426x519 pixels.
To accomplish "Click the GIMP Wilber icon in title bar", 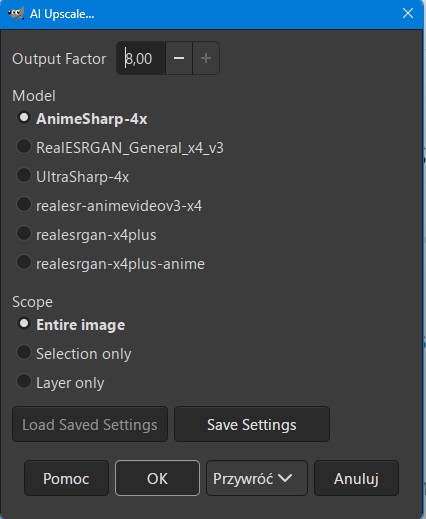I will (16, 14).
